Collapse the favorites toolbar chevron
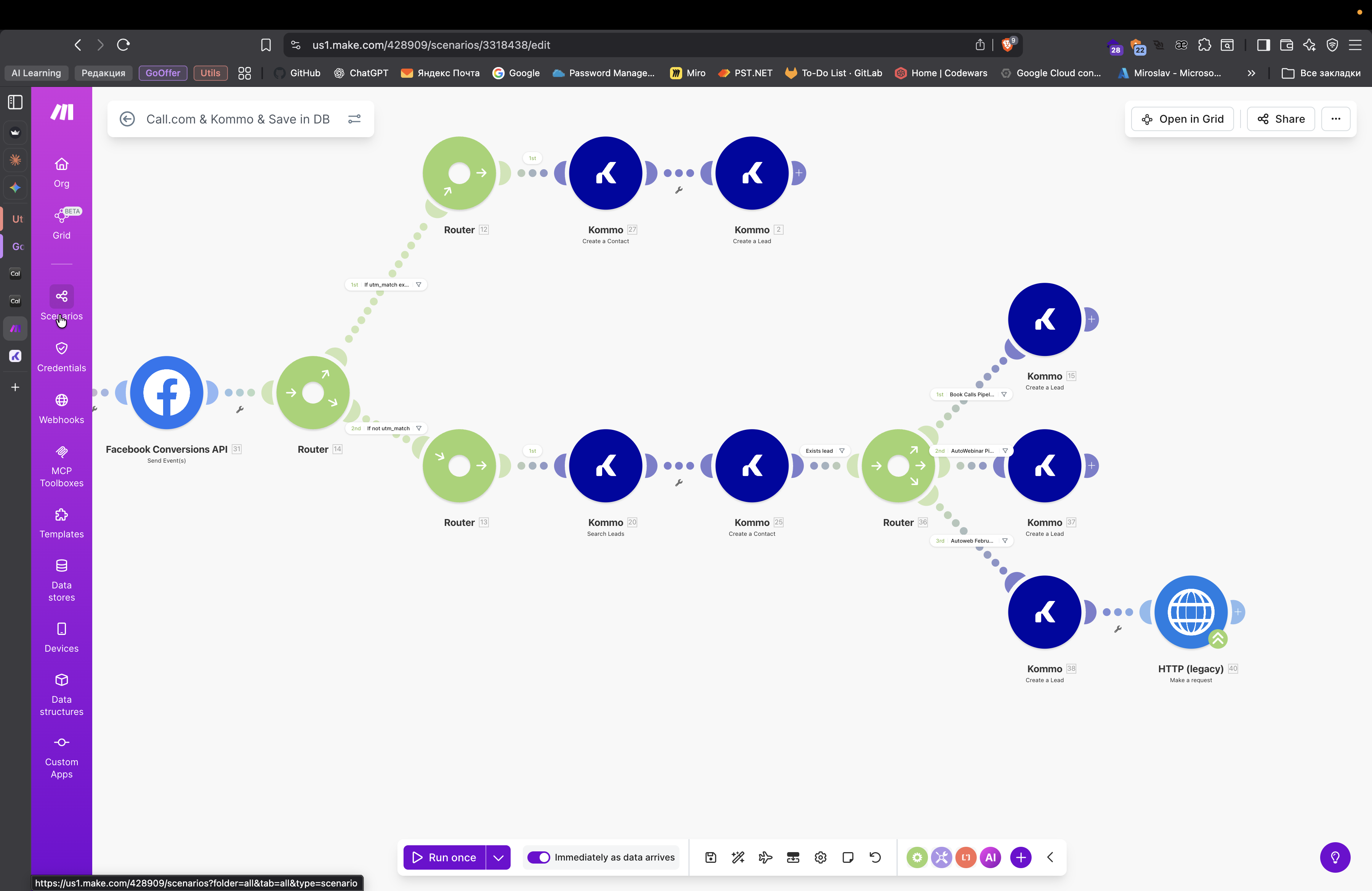1372x891 pixels. click(x=1050, y=857)
